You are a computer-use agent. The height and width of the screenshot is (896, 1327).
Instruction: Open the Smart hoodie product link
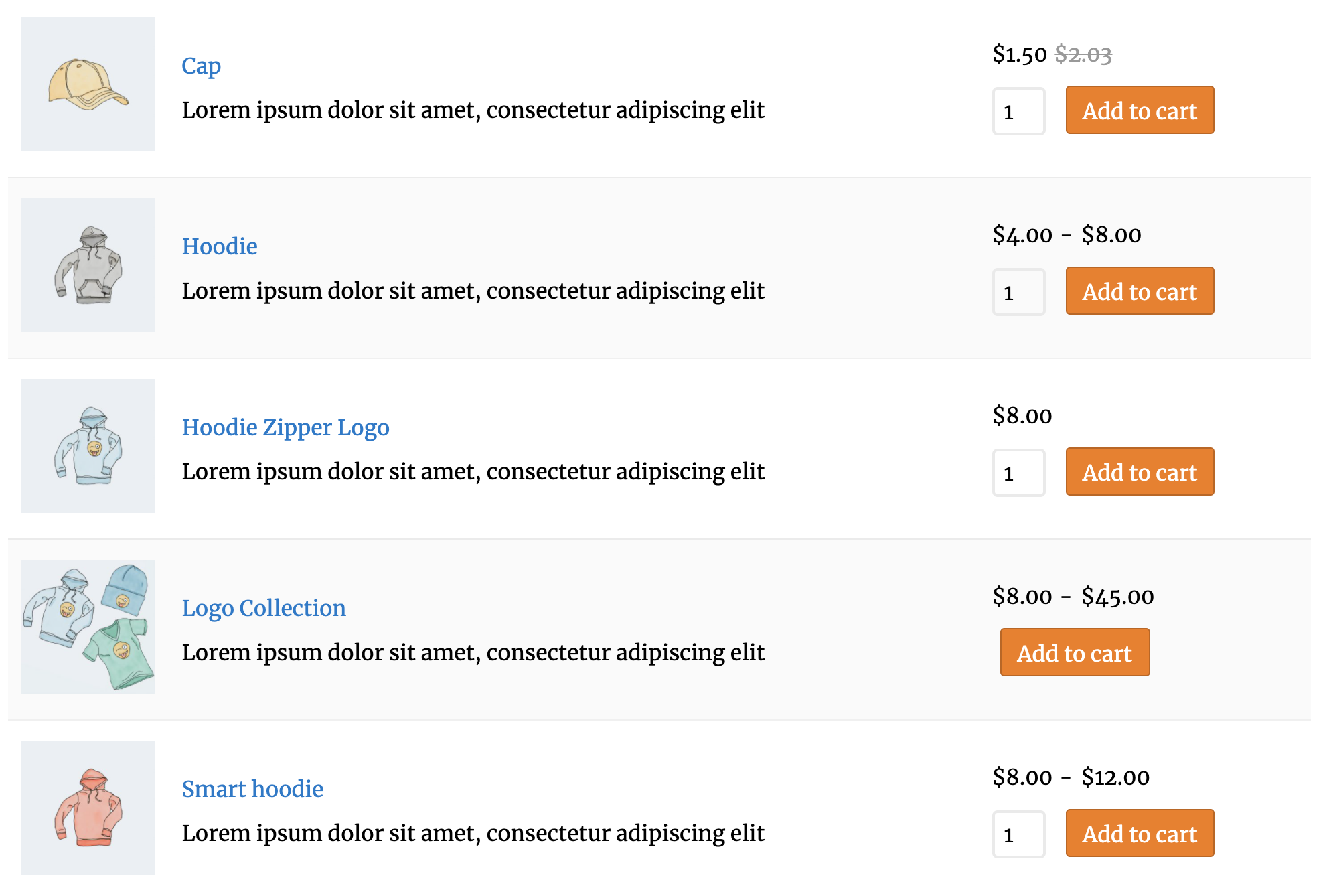click(x=252, y=789)
